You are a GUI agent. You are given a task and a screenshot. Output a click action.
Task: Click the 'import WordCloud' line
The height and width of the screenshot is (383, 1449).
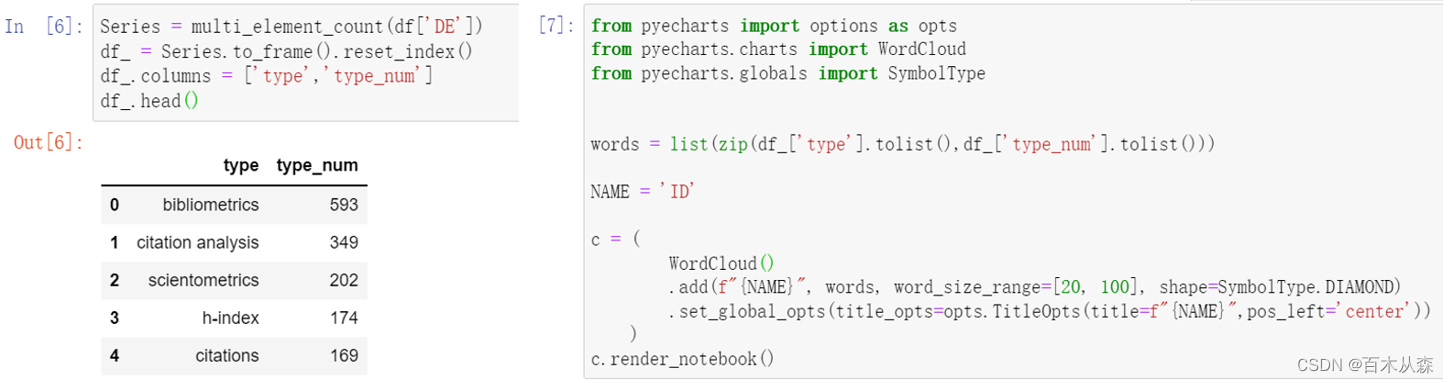pos(778,49)
